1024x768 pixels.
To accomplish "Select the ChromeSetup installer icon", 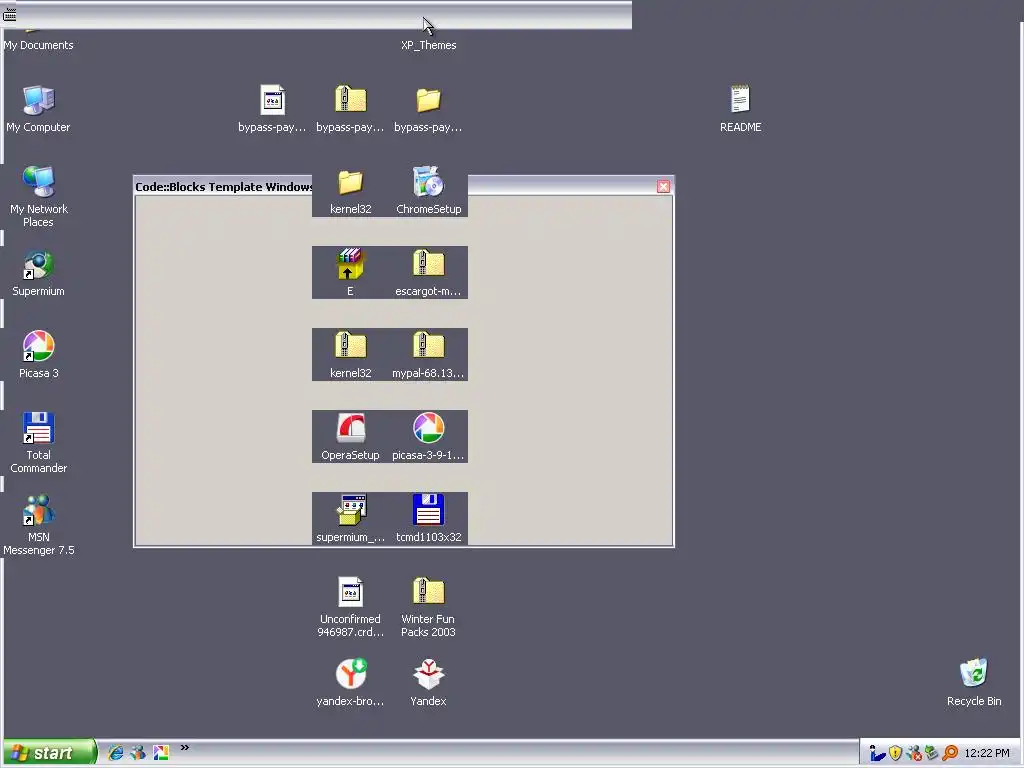I will click(x=428, y=182).
